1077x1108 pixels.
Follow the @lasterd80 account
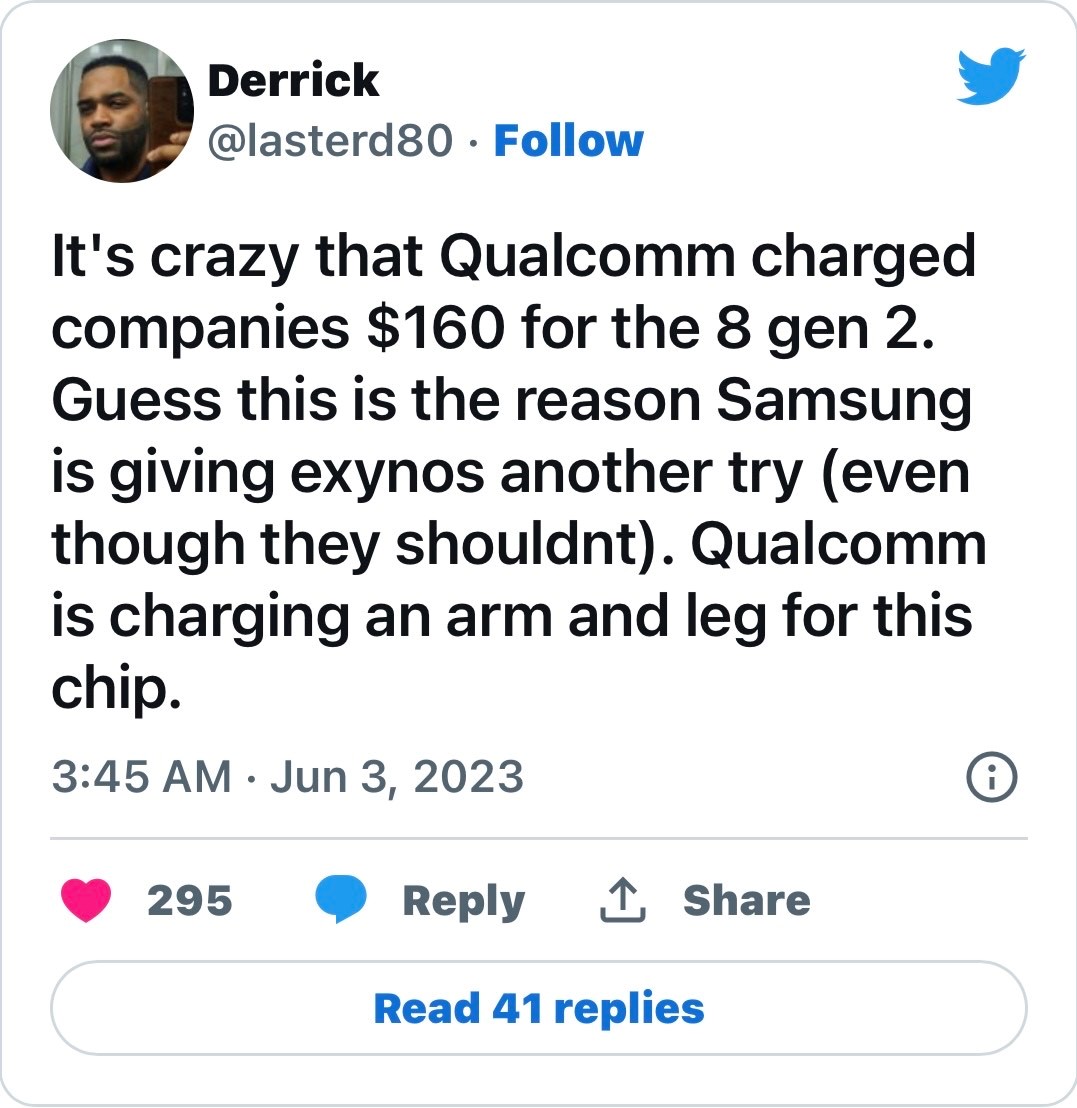coord(569,141)
